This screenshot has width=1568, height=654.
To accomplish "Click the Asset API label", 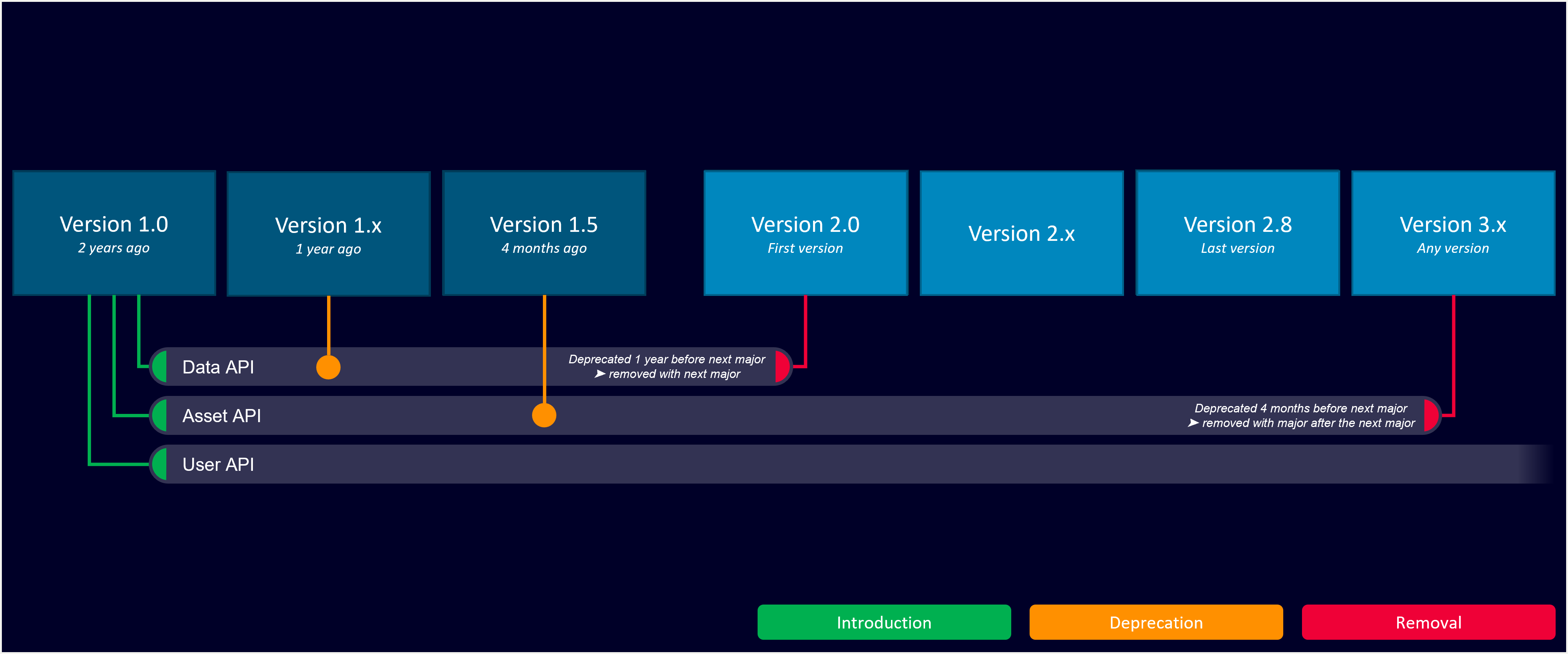I will 221,415.
